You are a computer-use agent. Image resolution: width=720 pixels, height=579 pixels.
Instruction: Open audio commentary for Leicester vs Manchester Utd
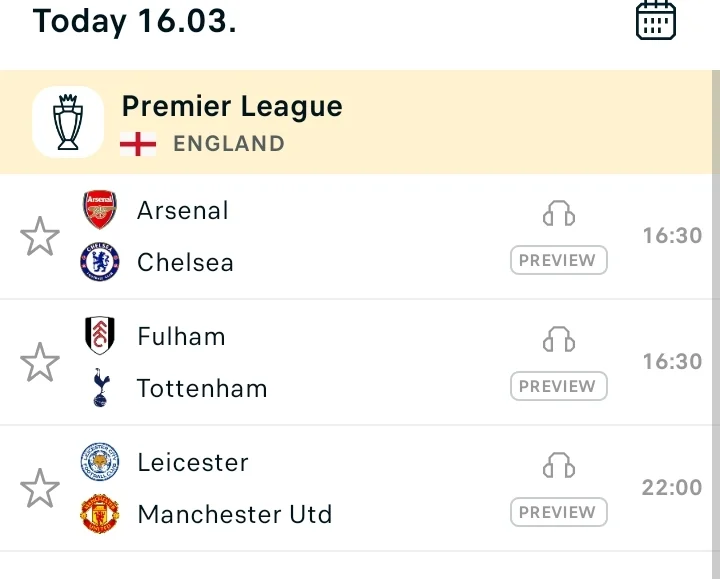(x=559, y=466)
